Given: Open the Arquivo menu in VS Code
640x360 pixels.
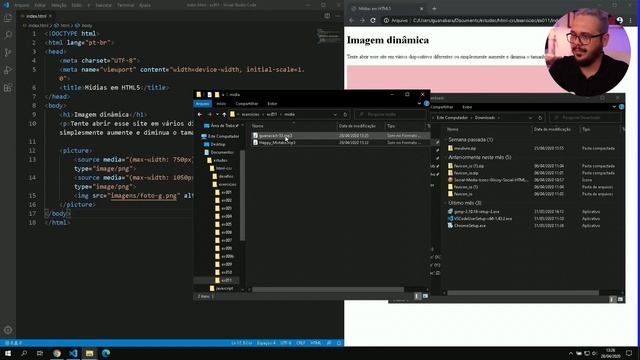Looking at the screenshot, I should point(22,5).
